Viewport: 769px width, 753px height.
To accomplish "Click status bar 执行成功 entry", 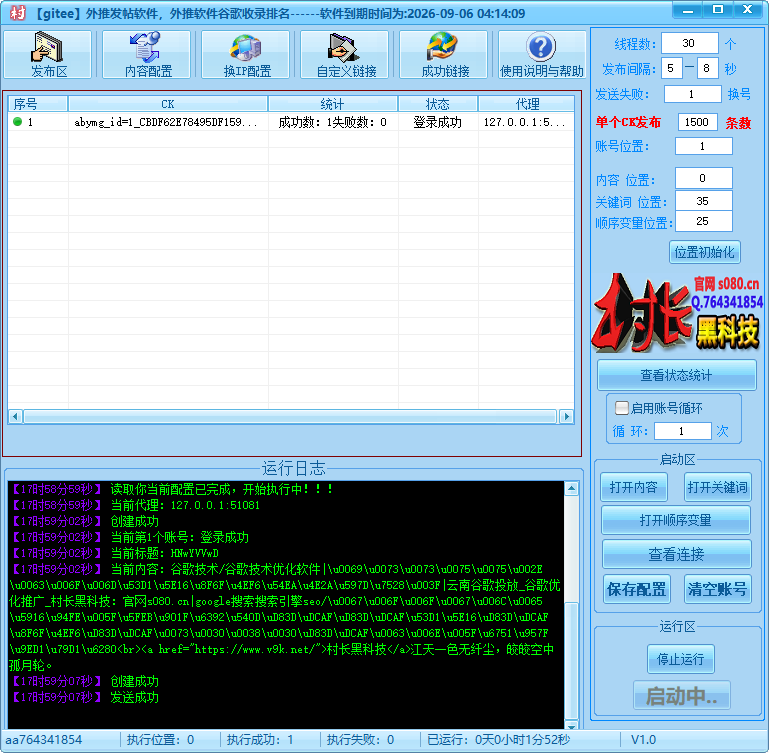I will point(260,739).
